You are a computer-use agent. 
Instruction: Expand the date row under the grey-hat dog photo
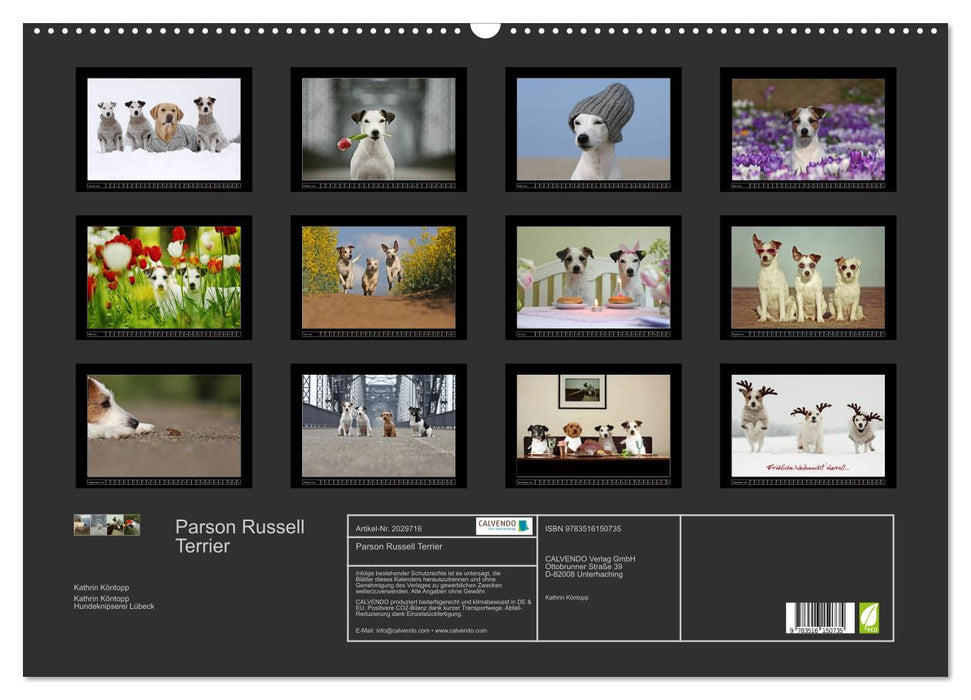pyautogui.click(x=592, y=186)
